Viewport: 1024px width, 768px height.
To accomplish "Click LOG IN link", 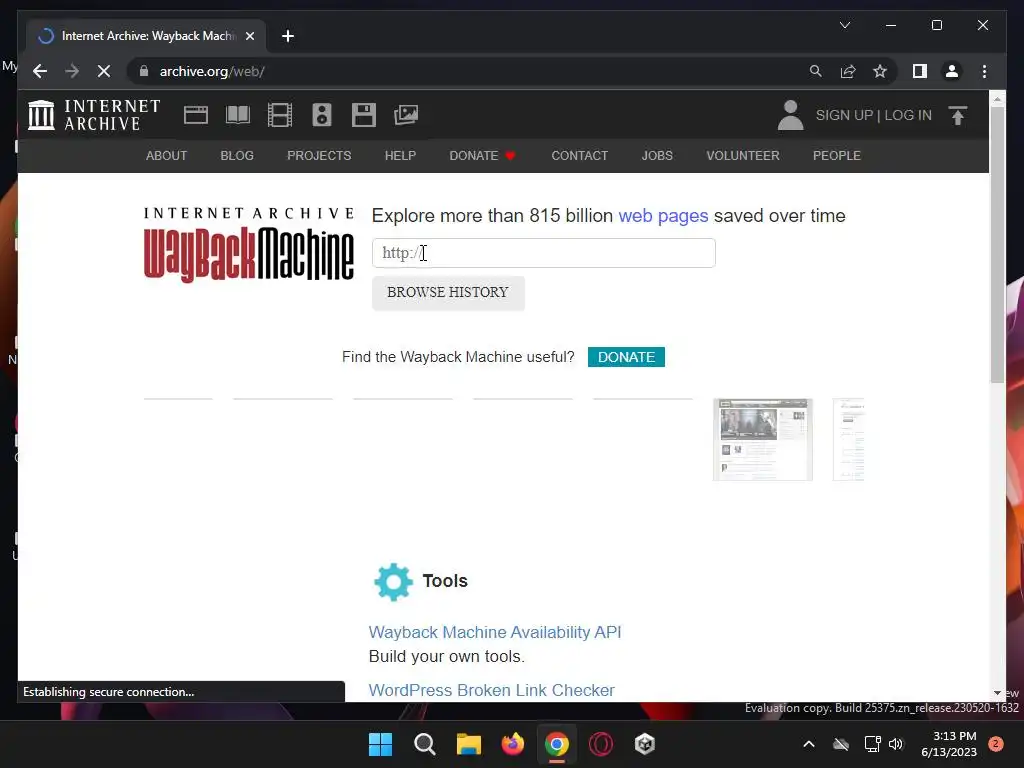I will [x=908, y=115].
